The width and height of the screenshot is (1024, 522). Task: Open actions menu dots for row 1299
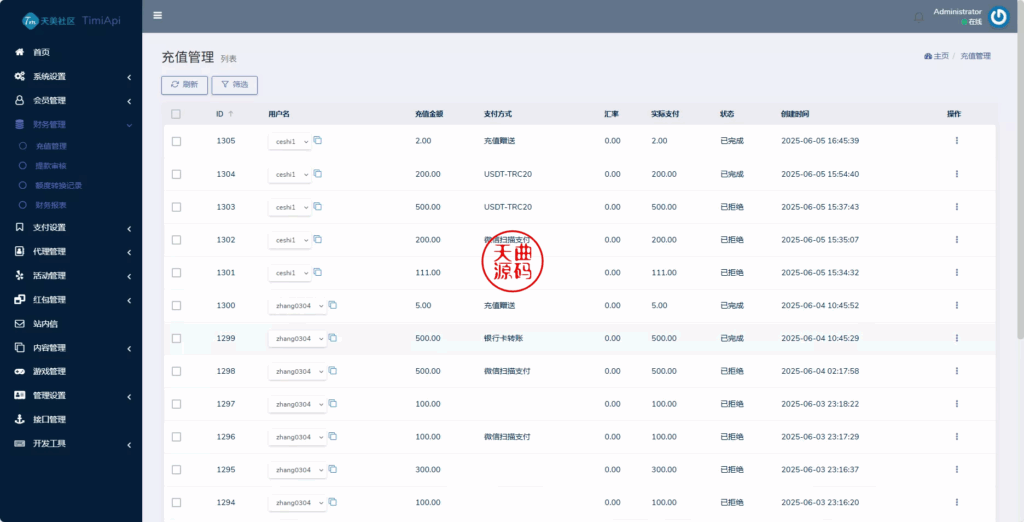957,338
